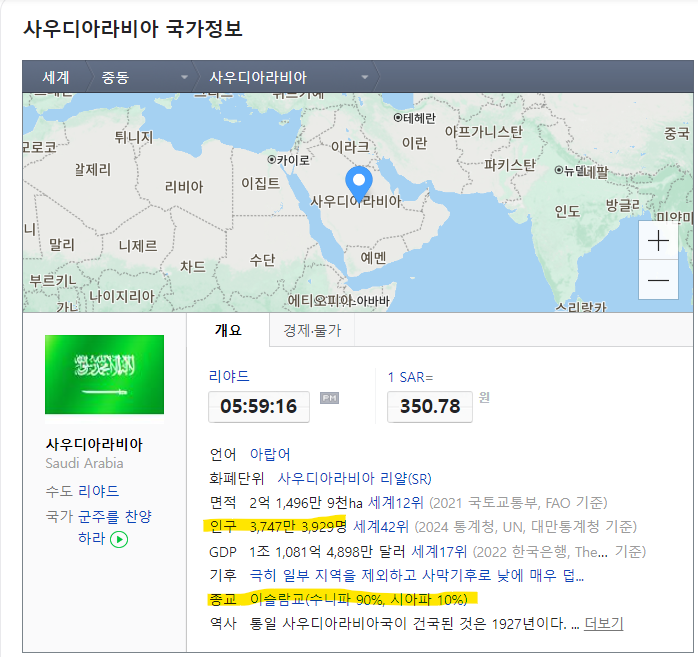Open the 아랍어 language link
Screen dimensions: 698x657
click(270, 454)
